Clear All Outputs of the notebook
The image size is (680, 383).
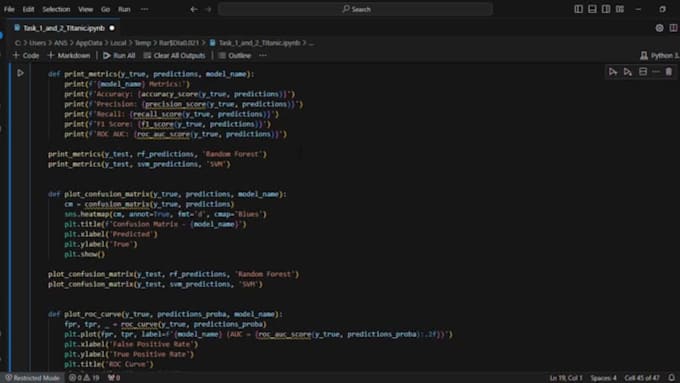(174, 56)
